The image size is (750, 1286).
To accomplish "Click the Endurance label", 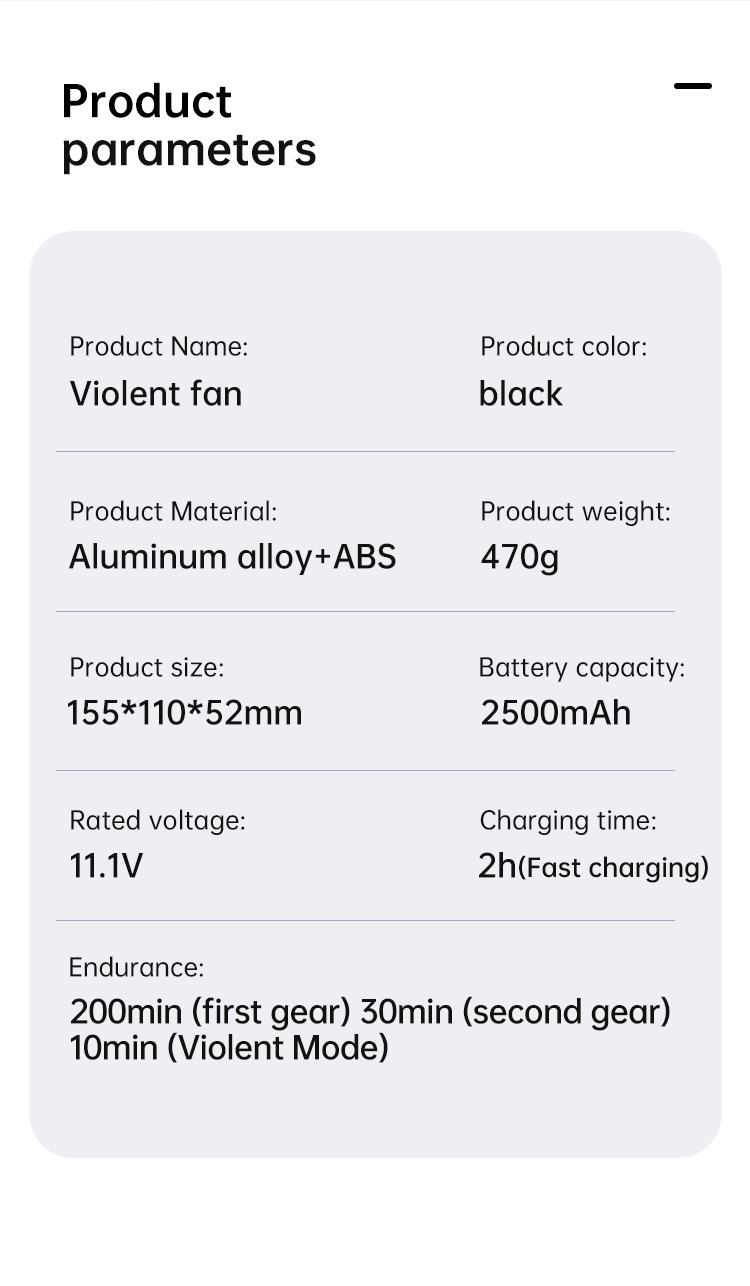I will point(136,967).
